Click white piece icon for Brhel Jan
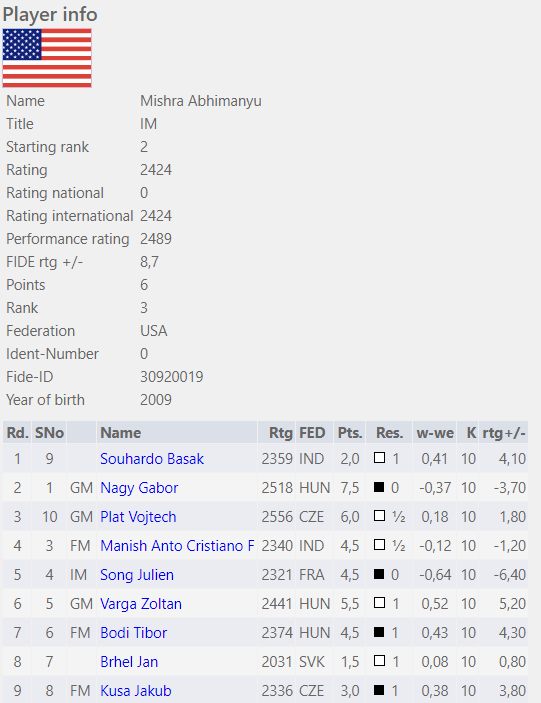The image size is (541, 703). point(379,660)
